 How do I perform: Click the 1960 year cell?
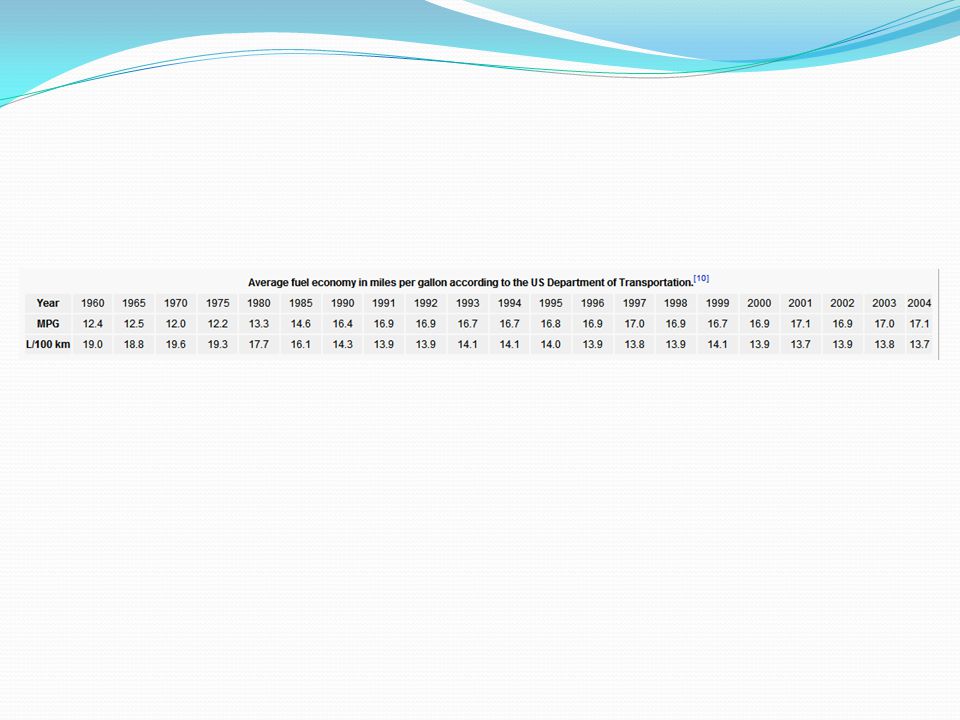(x=93, y=303)
